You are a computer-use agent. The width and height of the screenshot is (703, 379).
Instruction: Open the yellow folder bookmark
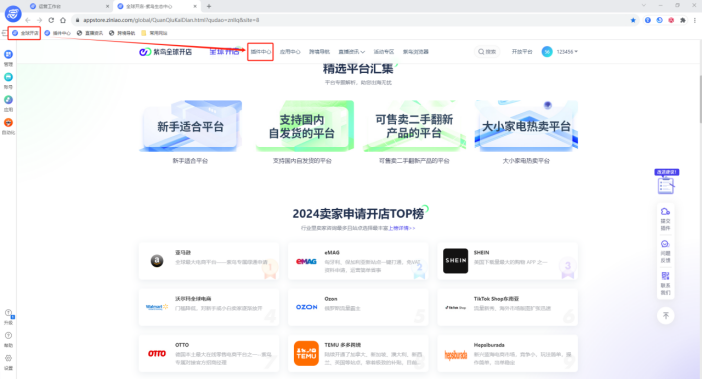pos(154,33)
